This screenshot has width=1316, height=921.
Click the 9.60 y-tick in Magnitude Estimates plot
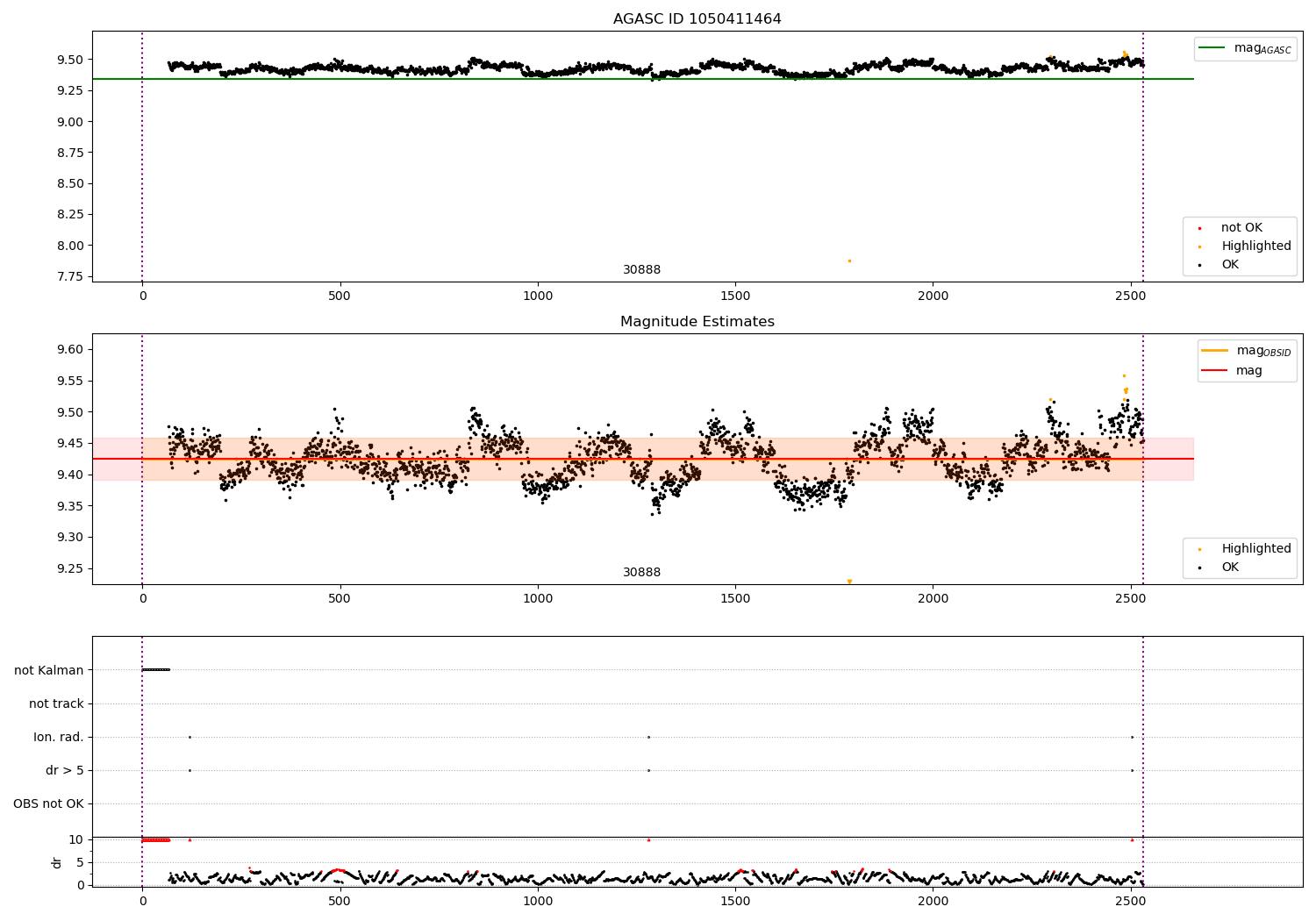click(70, 349)
